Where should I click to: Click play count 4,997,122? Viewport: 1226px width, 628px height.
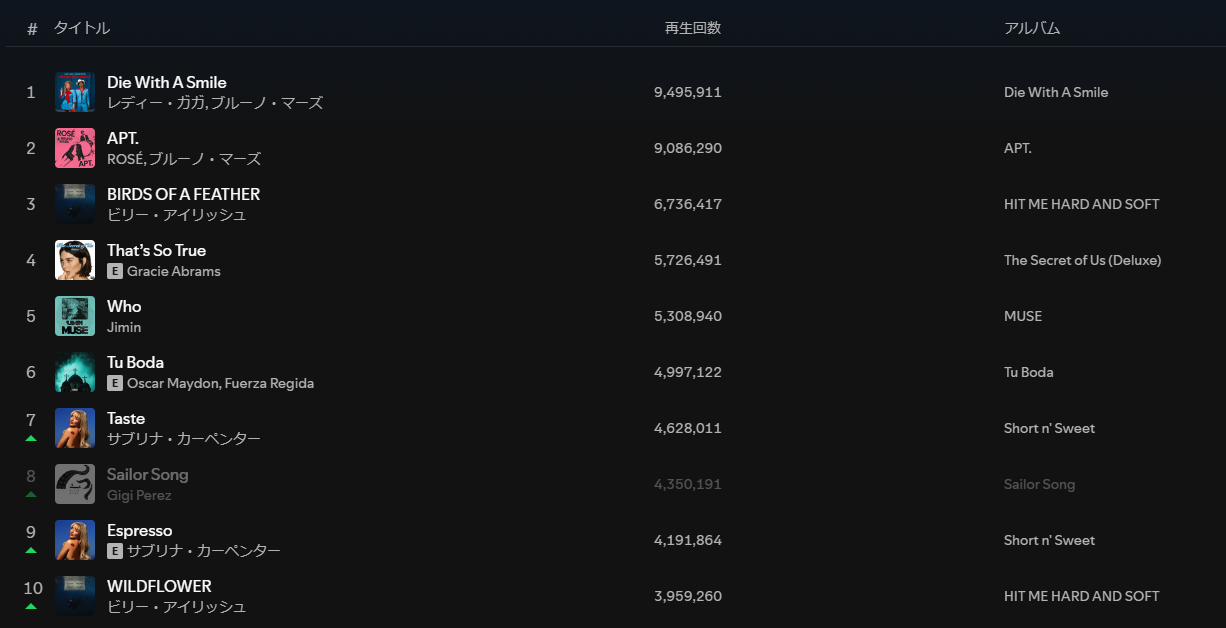688,372
